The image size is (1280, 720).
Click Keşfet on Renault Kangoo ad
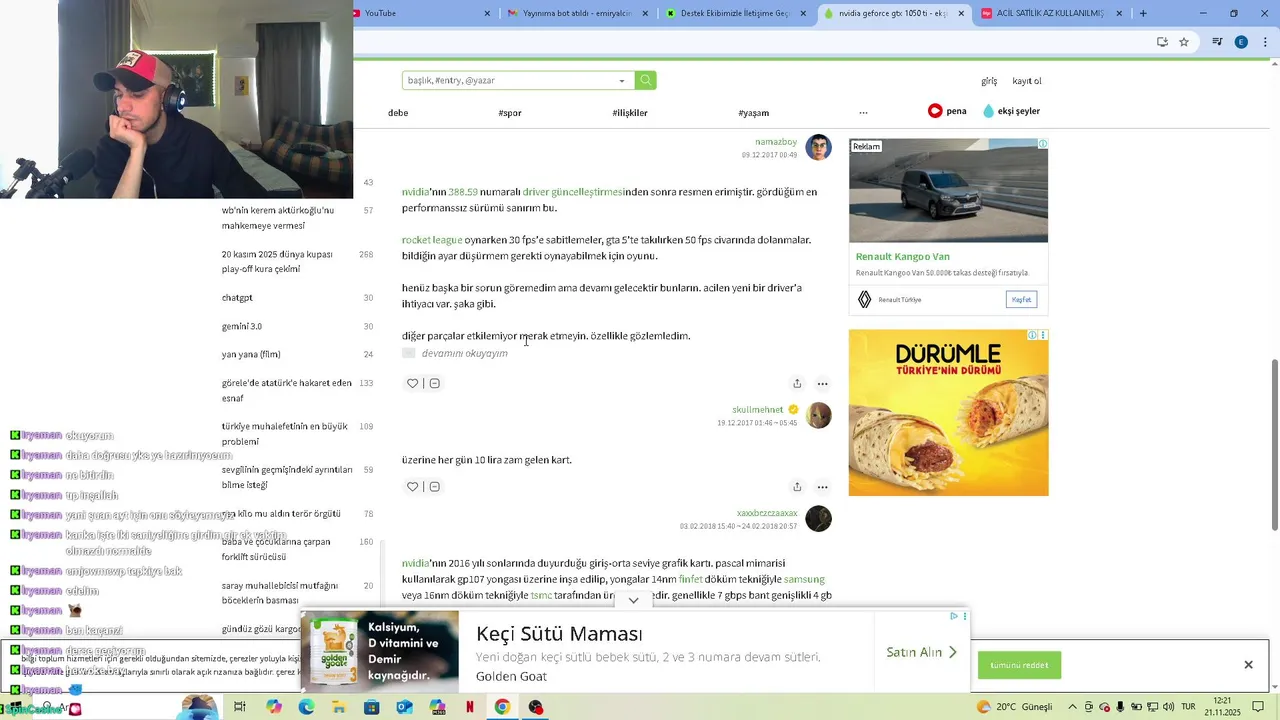pyautogui.click(x=1021, y=299)
